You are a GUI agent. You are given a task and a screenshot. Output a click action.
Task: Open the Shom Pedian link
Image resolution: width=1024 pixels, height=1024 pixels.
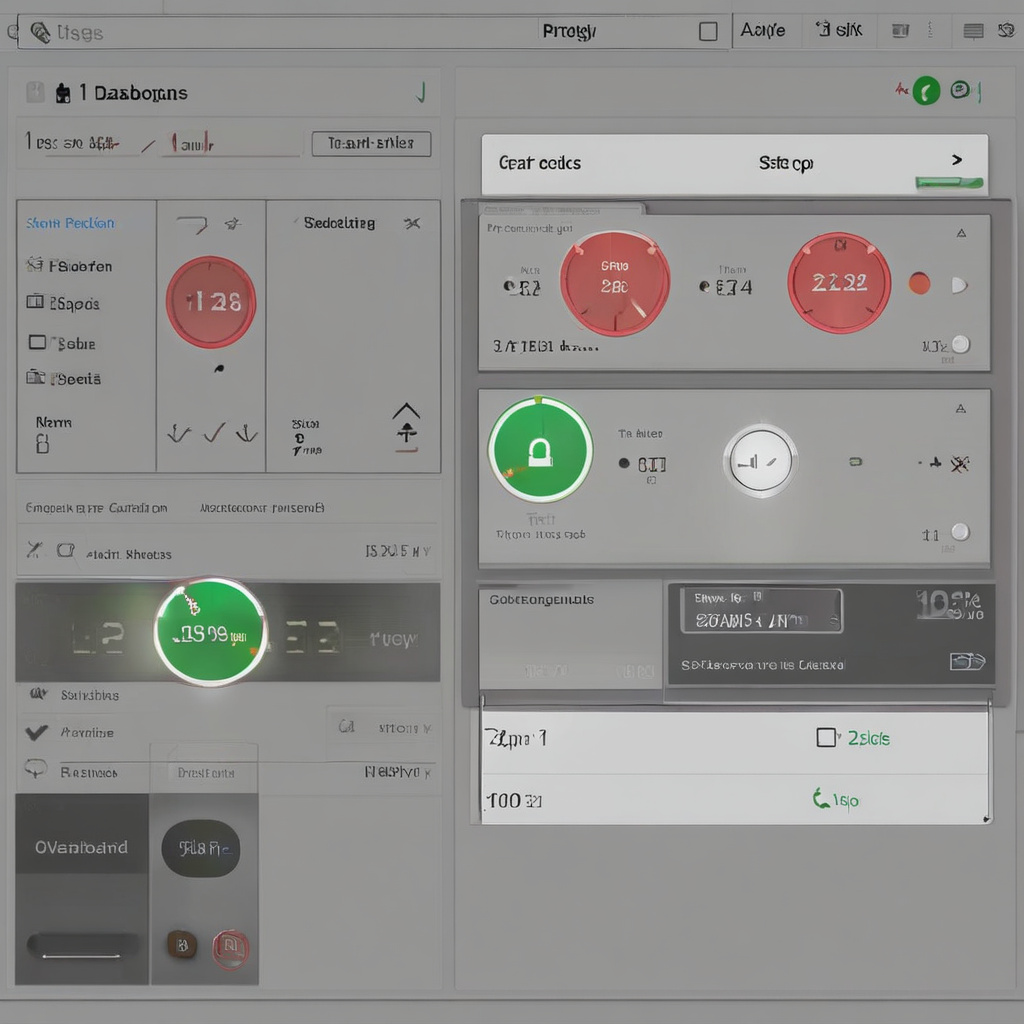pos(70,223)
